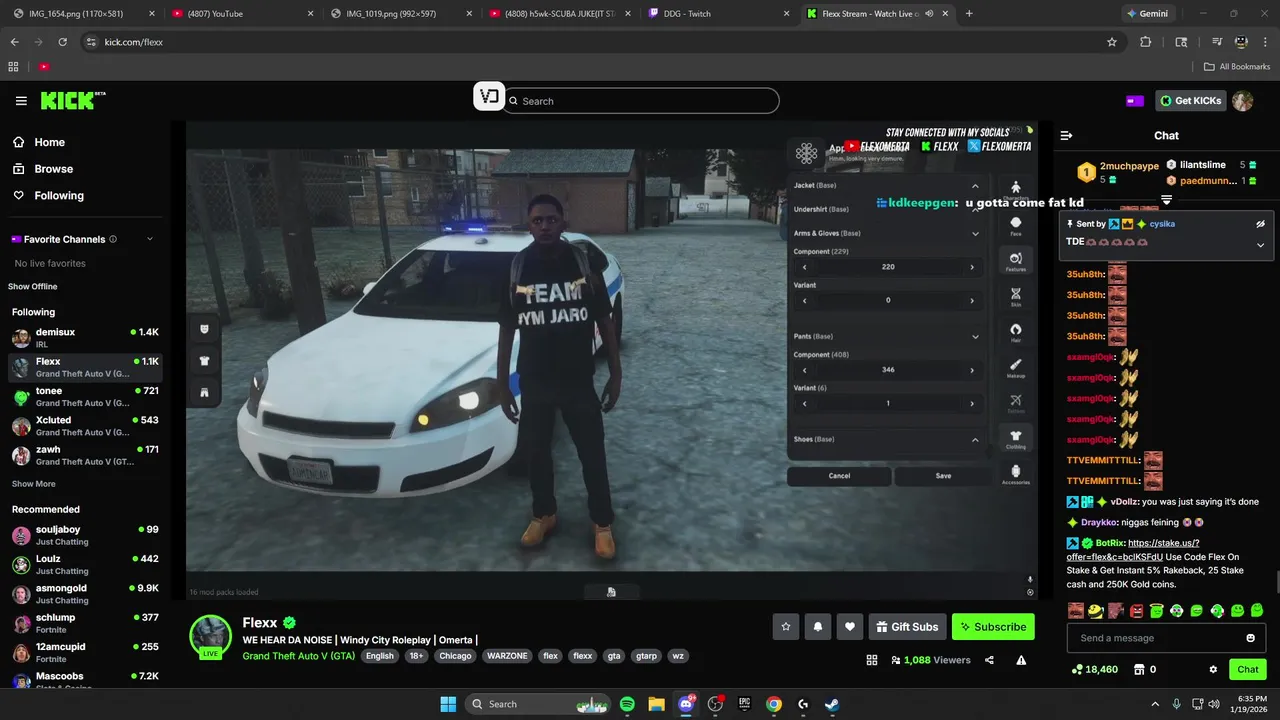Click Get KICKs button
Viewport: 1280px width, 720px height.
1190,101
